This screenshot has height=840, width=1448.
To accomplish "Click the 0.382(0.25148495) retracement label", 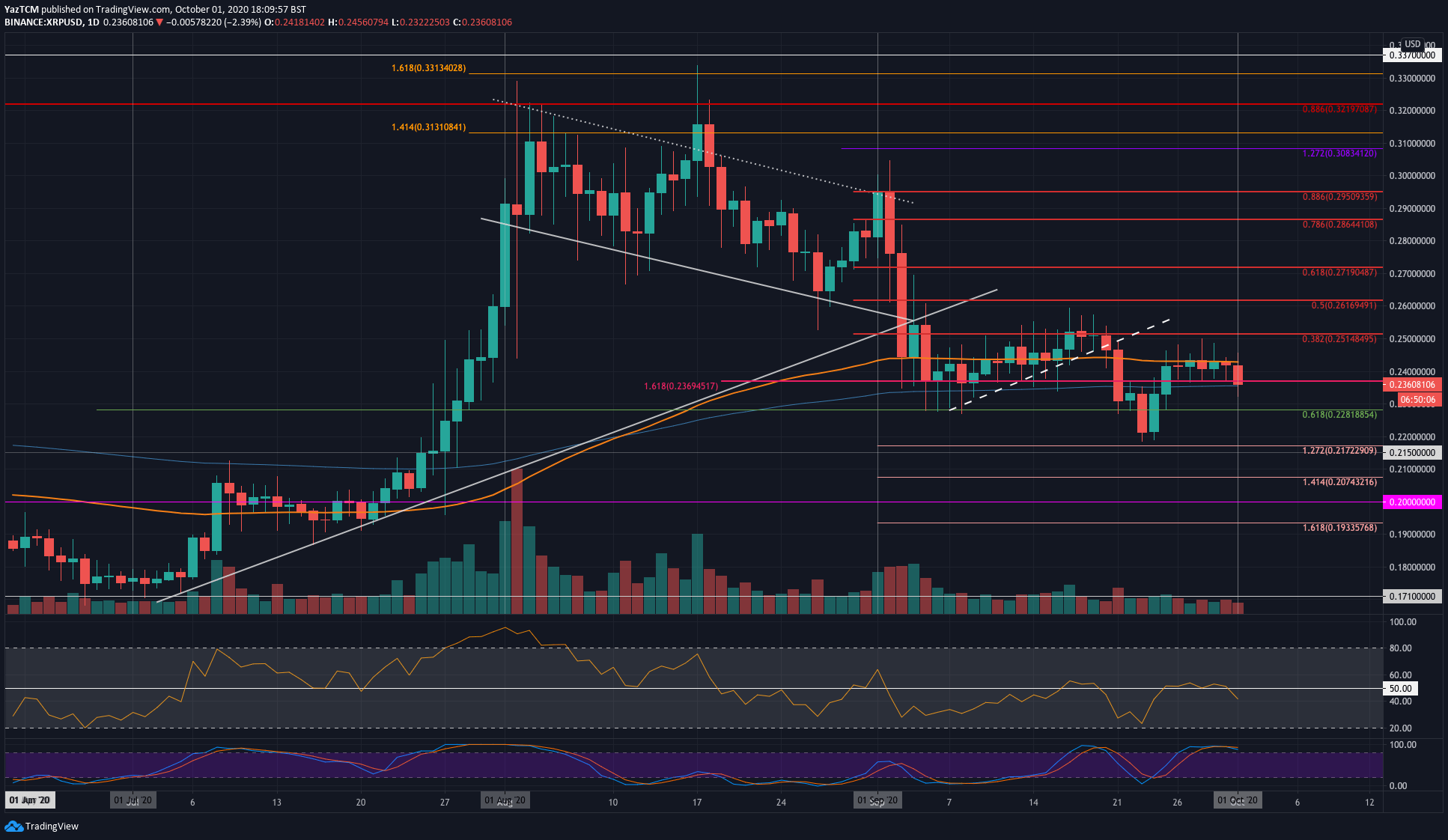I will (x=1339, y=339).
